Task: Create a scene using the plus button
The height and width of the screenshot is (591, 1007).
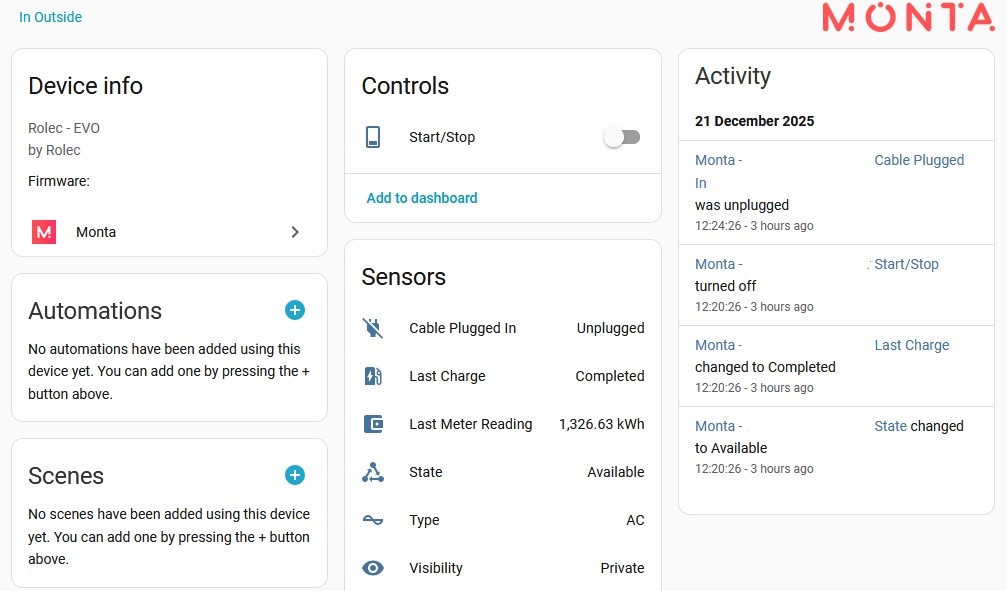Action: tap(294, 475)
